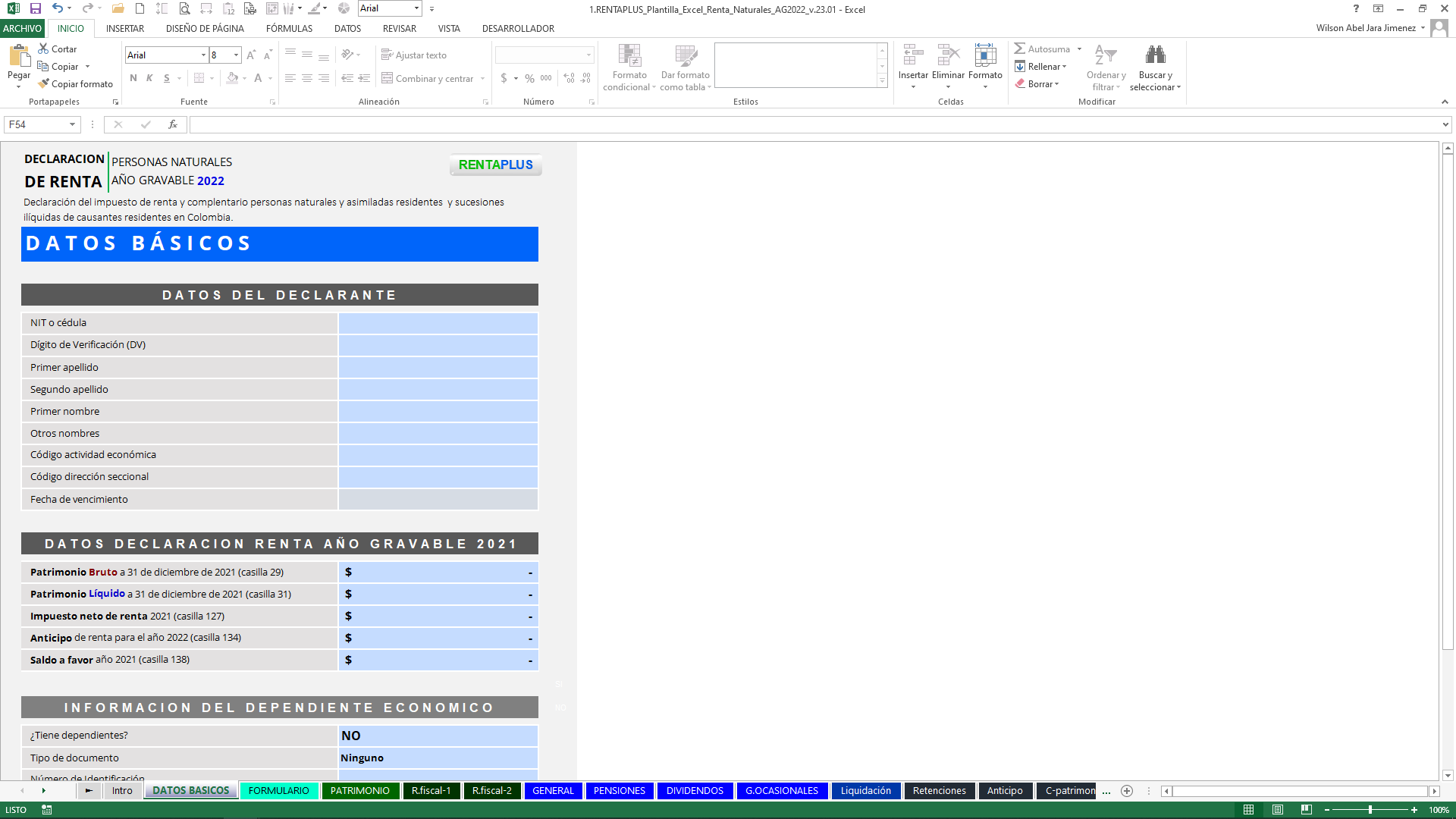Toggle underline S formatting
Image resolution: width=1456 pixels, height=819 pixels.
click(166, 78)
